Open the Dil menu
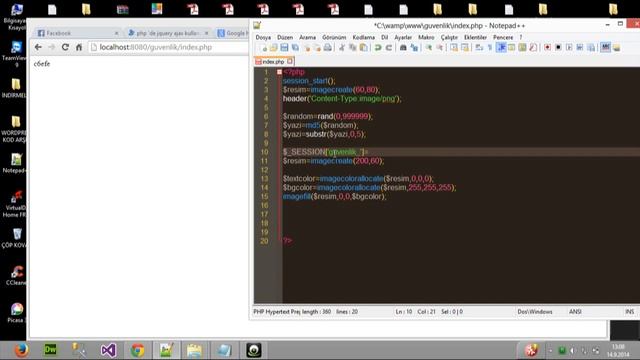The height and width of the screenshot is (360, 640). 384,37
